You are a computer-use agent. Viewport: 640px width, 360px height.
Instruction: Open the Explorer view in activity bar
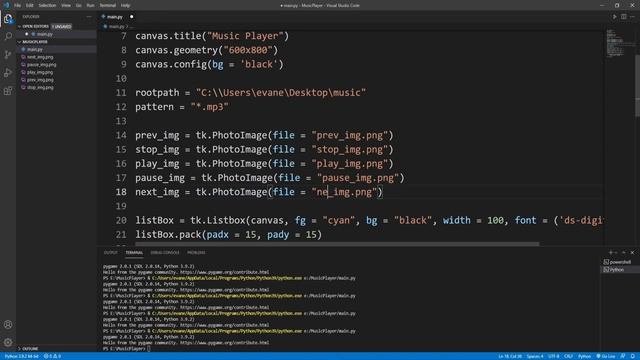8,19
